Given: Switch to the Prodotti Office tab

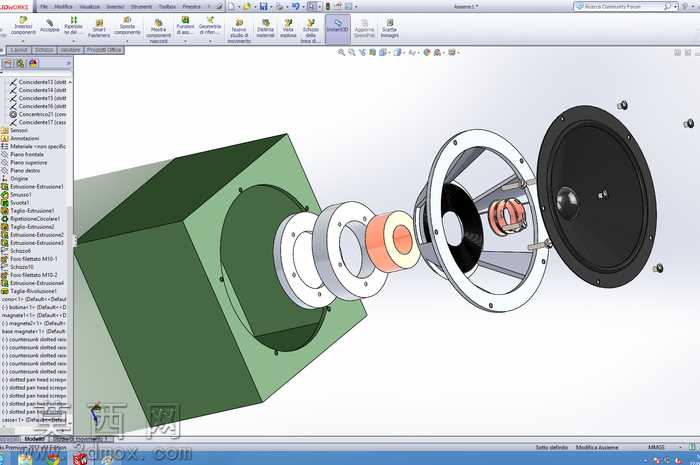Looking at the screenshot, I should [104, 50].
